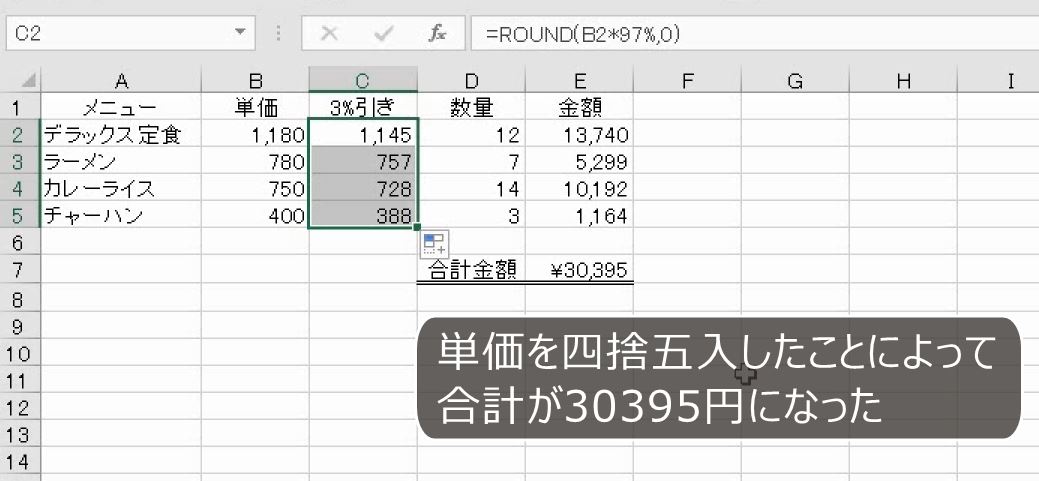
Task: Select row 1 header
Action: click(20, 107)
